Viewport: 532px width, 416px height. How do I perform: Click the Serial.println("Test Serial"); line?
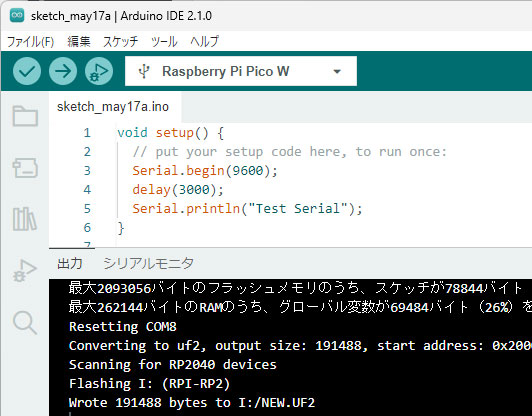click(247, 209)
